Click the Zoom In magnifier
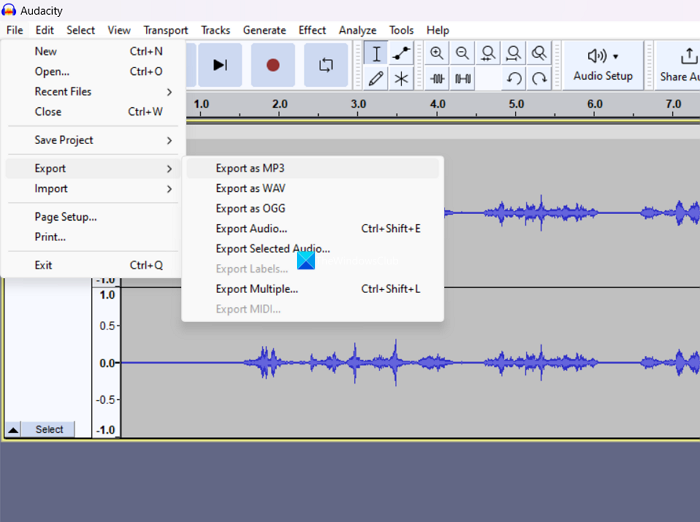Screen dimensions: 700x522 click(x=437, y=54)
